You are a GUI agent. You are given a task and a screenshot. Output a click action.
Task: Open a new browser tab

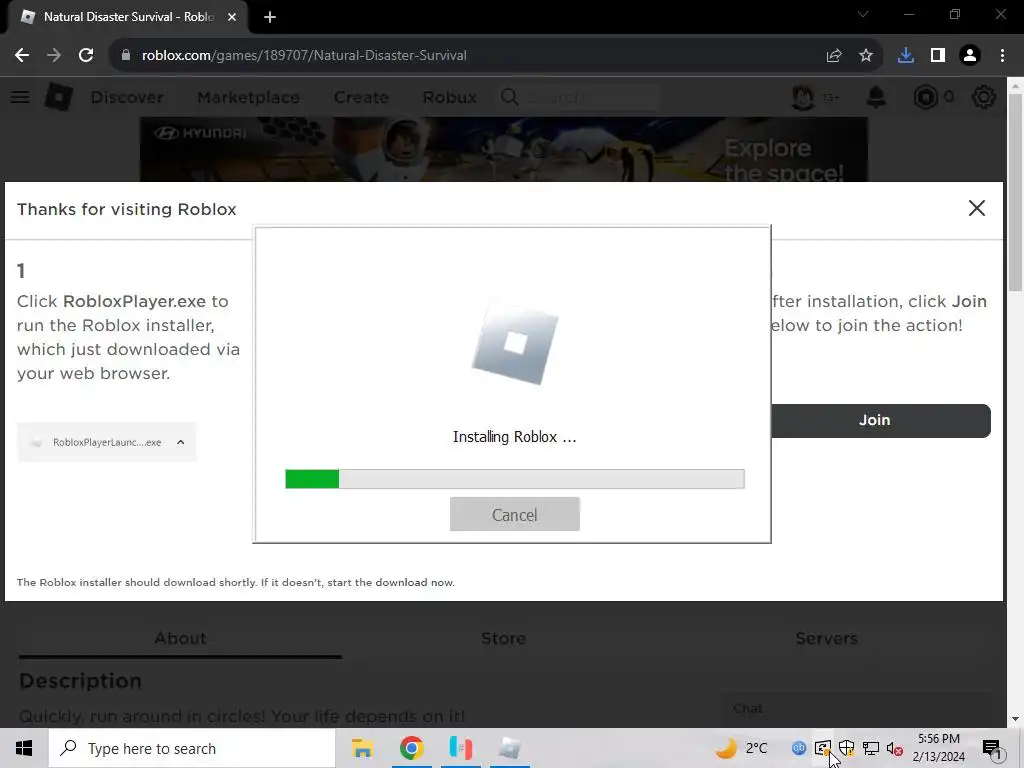point(270,18)
